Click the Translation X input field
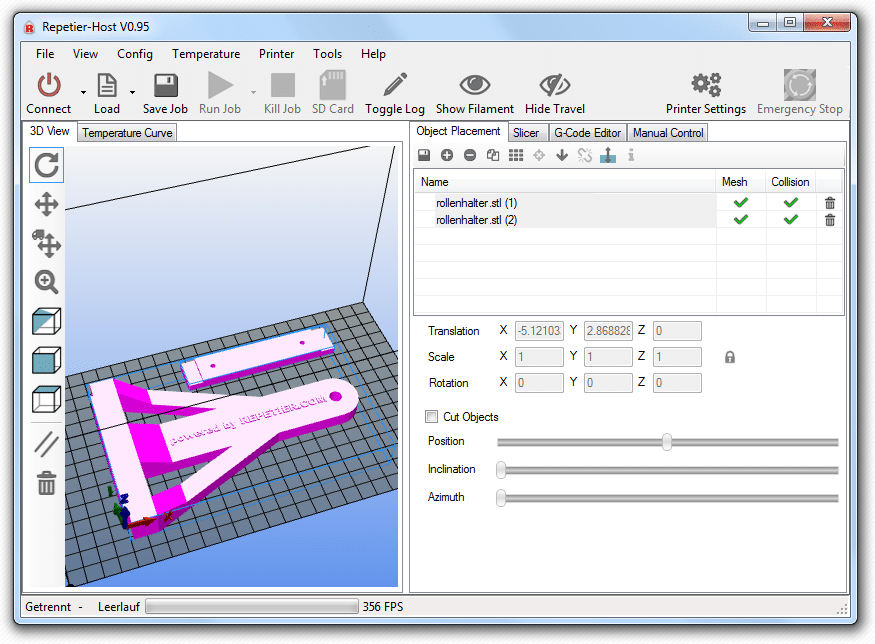Image resolution: width=875 pixels, height=644 pixels. (x=539, y=330)
